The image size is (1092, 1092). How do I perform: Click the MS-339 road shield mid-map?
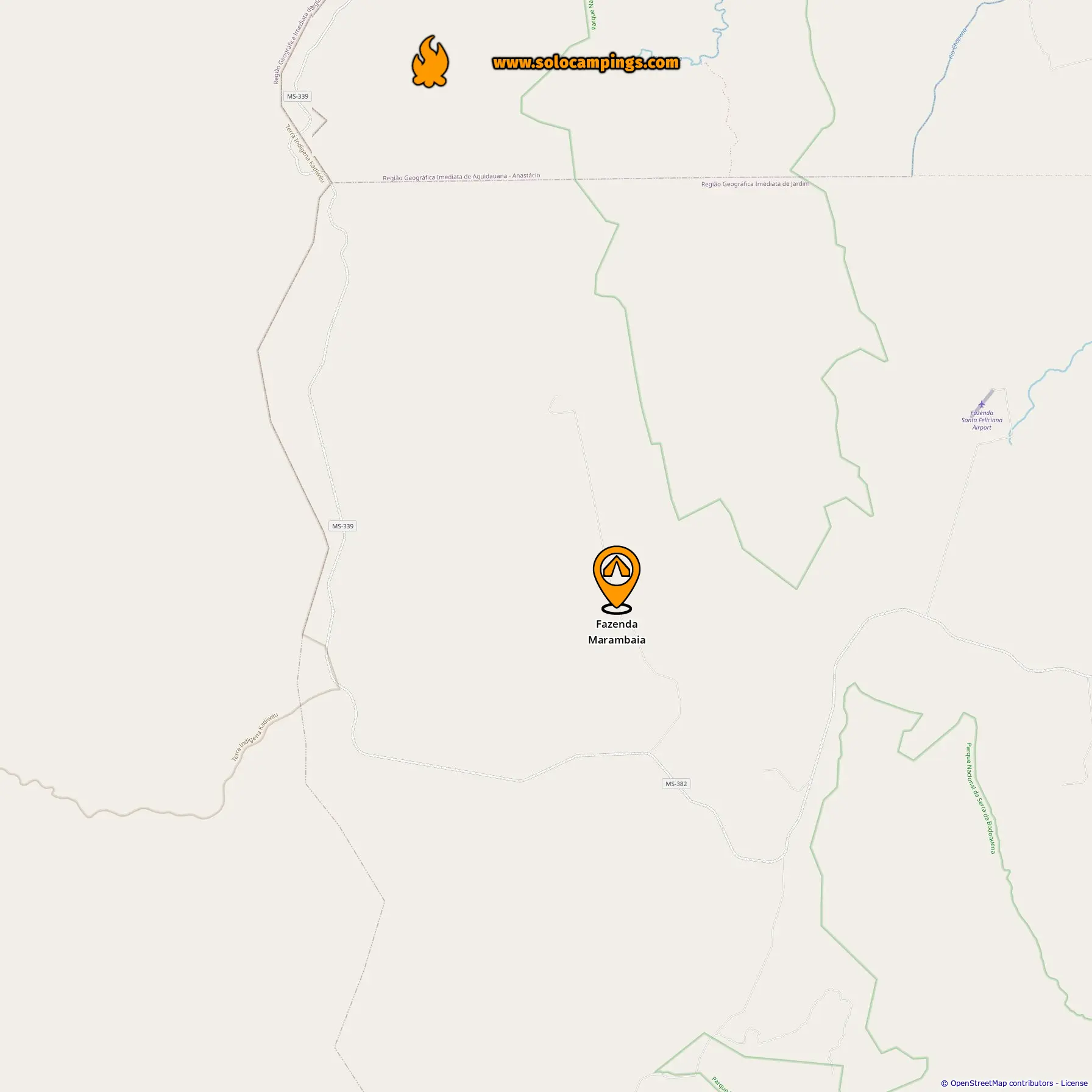tap(342, 526)
